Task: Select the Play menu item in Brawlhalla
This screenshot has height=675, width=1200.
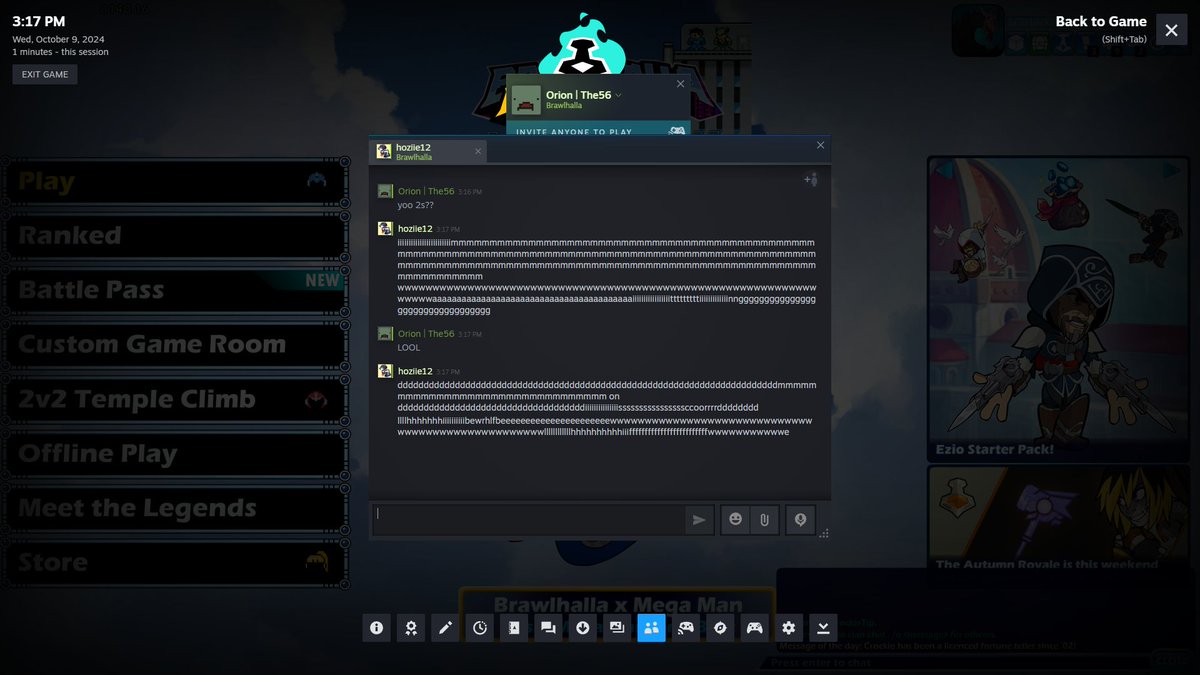Action: (x=177, y=181)
